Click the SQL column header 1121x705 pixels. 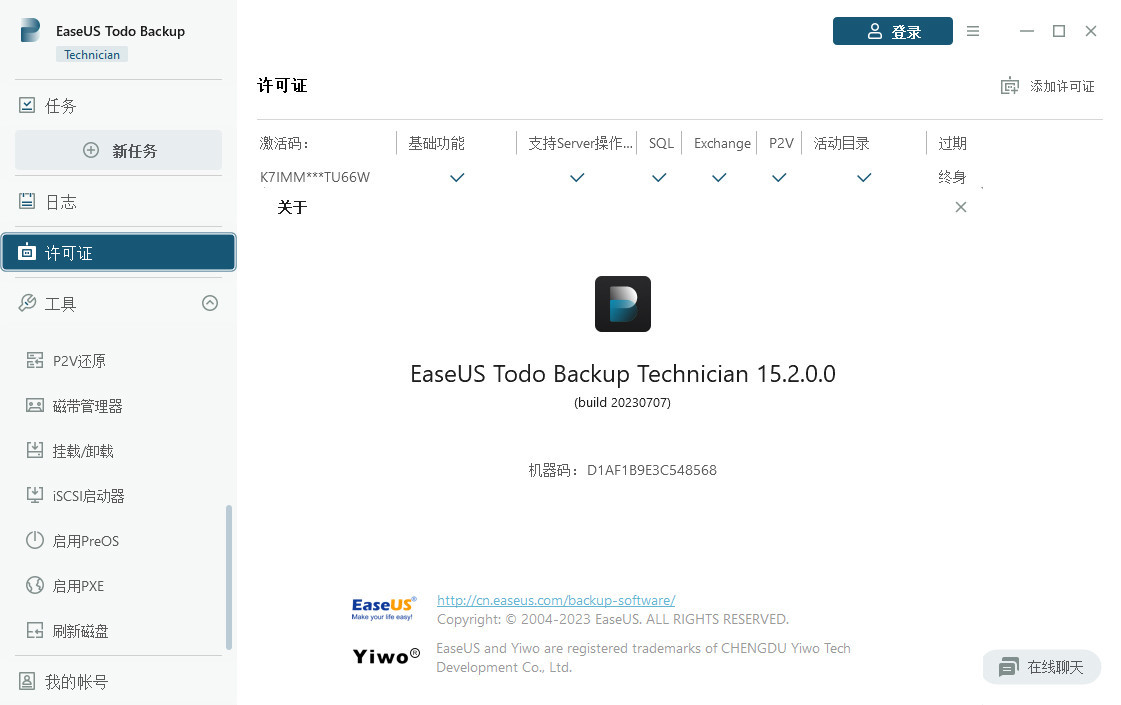click(x=661, y=143)
